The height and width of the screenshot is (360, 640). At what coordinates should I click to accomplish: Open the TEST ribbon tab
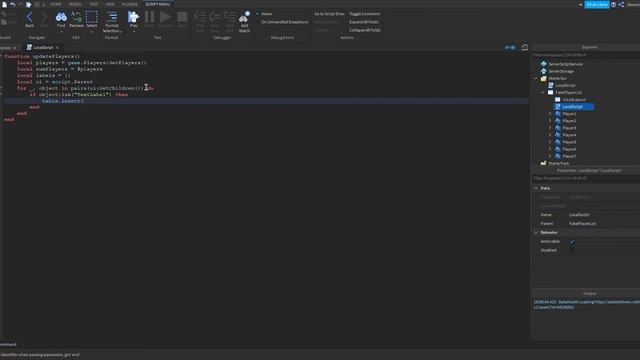pos(93,4)
